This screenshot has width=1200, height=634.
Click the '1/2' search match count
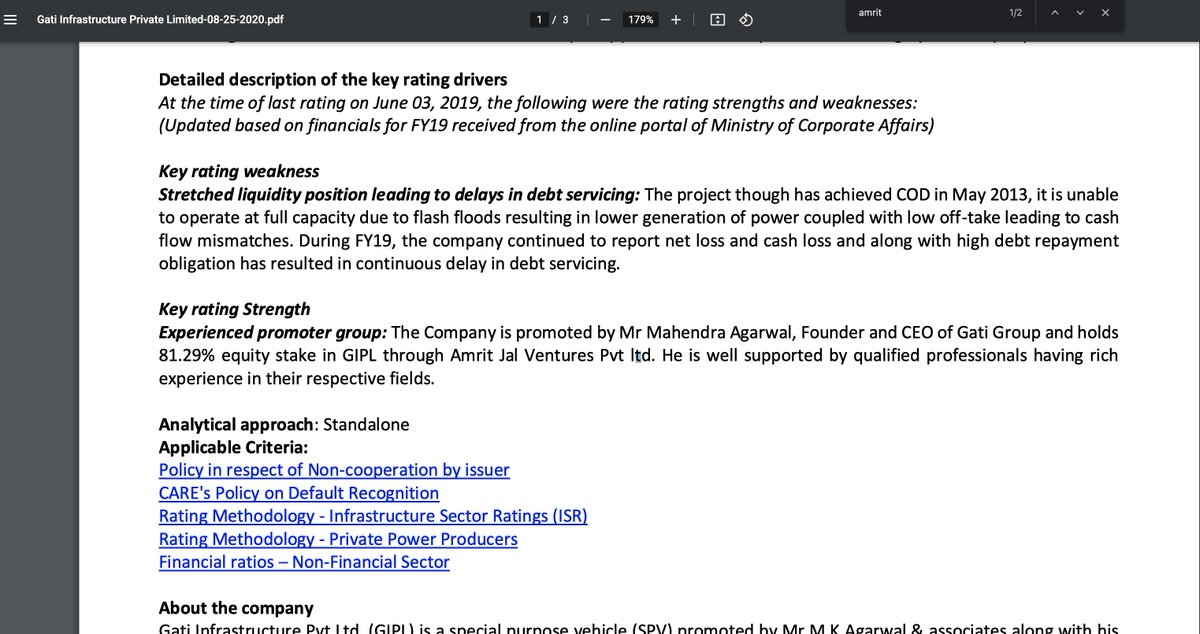1016,12
